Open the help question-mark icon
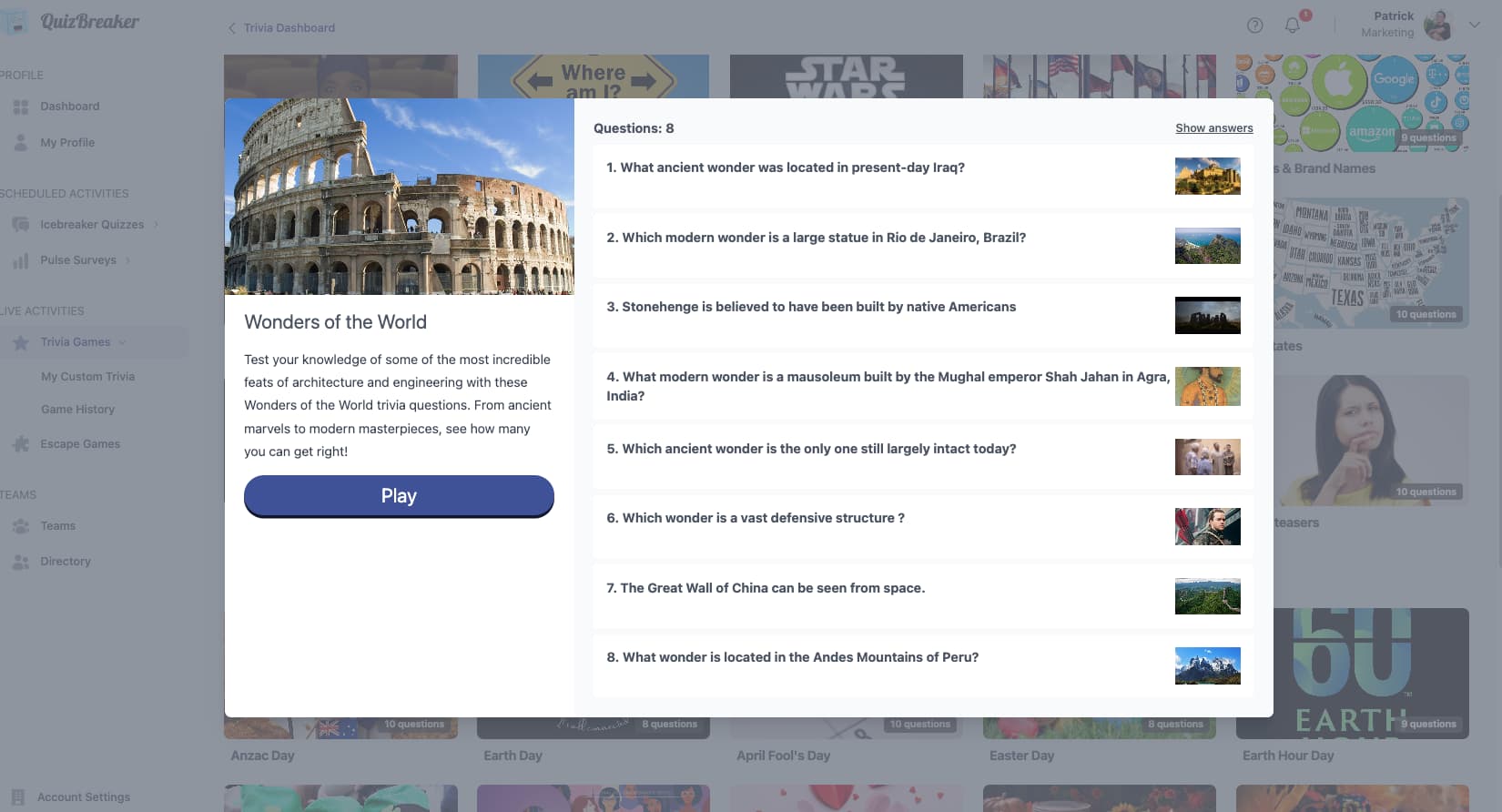 coord(1254,25)
